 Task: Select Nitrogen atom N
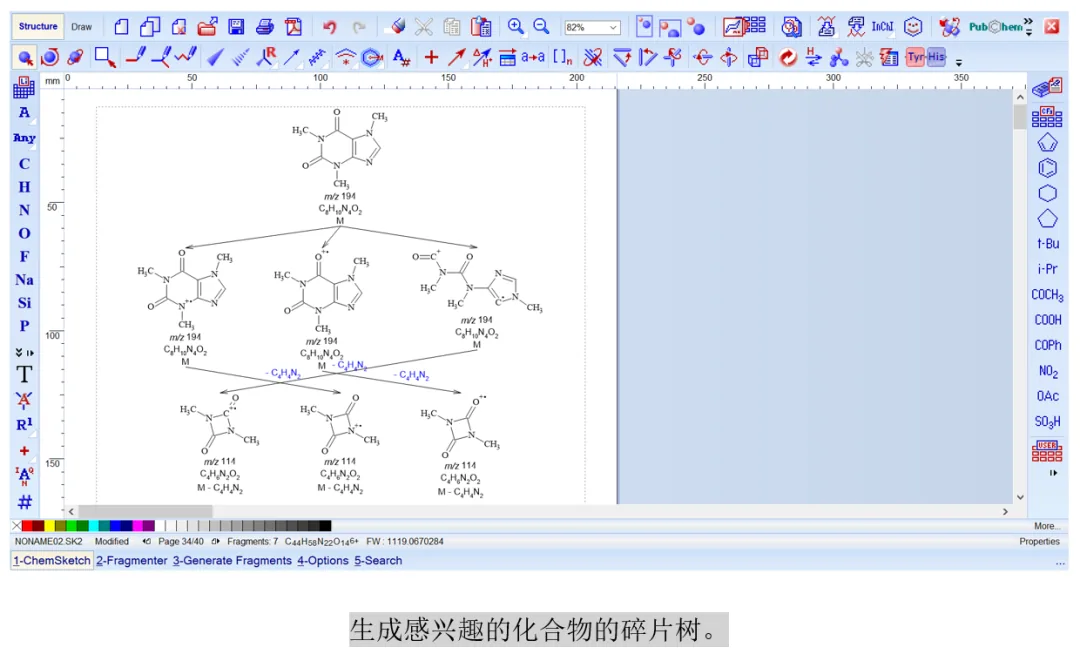pos(24,211)
